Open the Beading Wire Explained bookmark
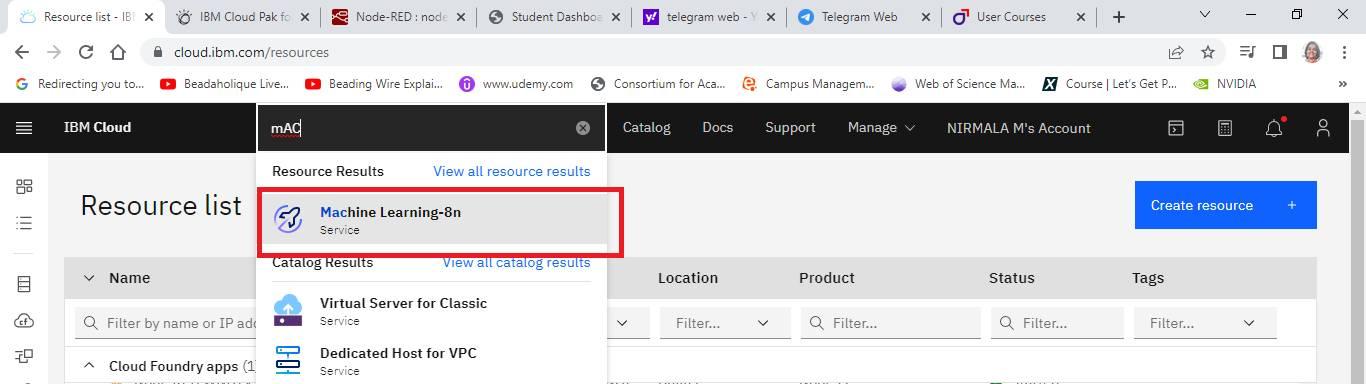1366x384 pixels. [x=374, y=84]
